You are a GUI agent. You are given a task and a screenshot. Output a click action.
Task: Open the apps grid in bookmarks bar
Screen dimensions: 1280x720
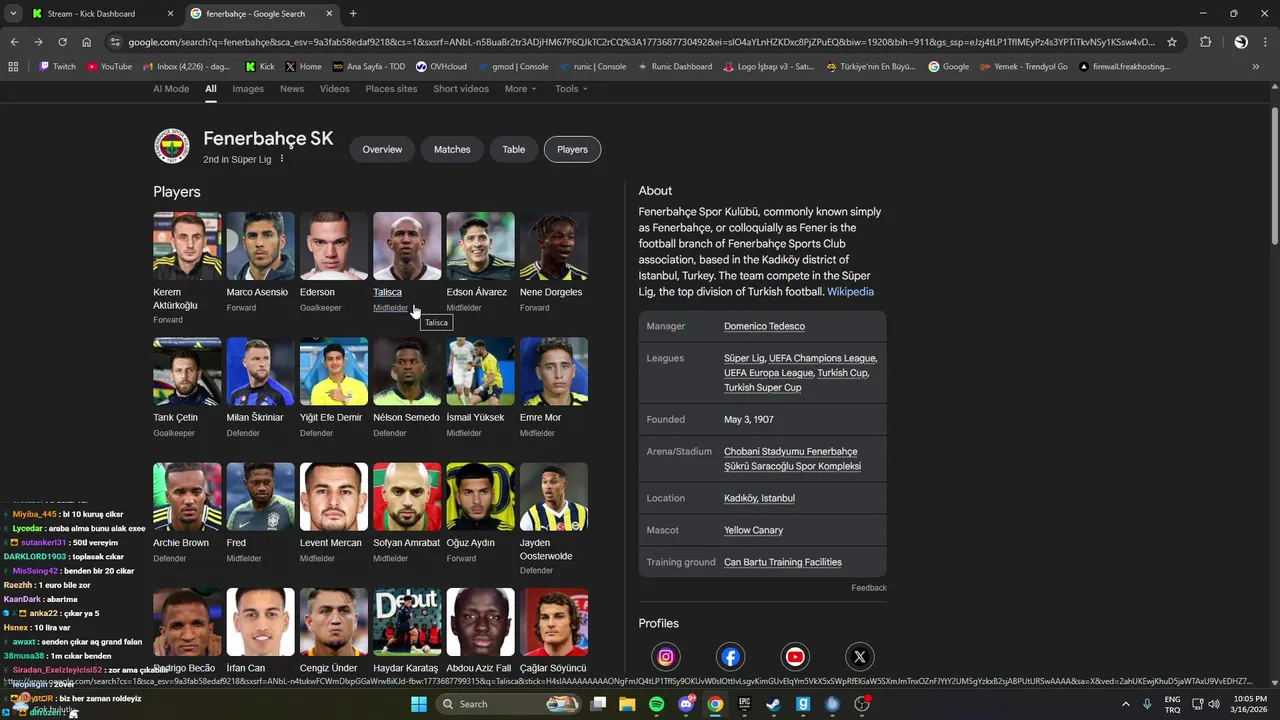click(13, 67)
